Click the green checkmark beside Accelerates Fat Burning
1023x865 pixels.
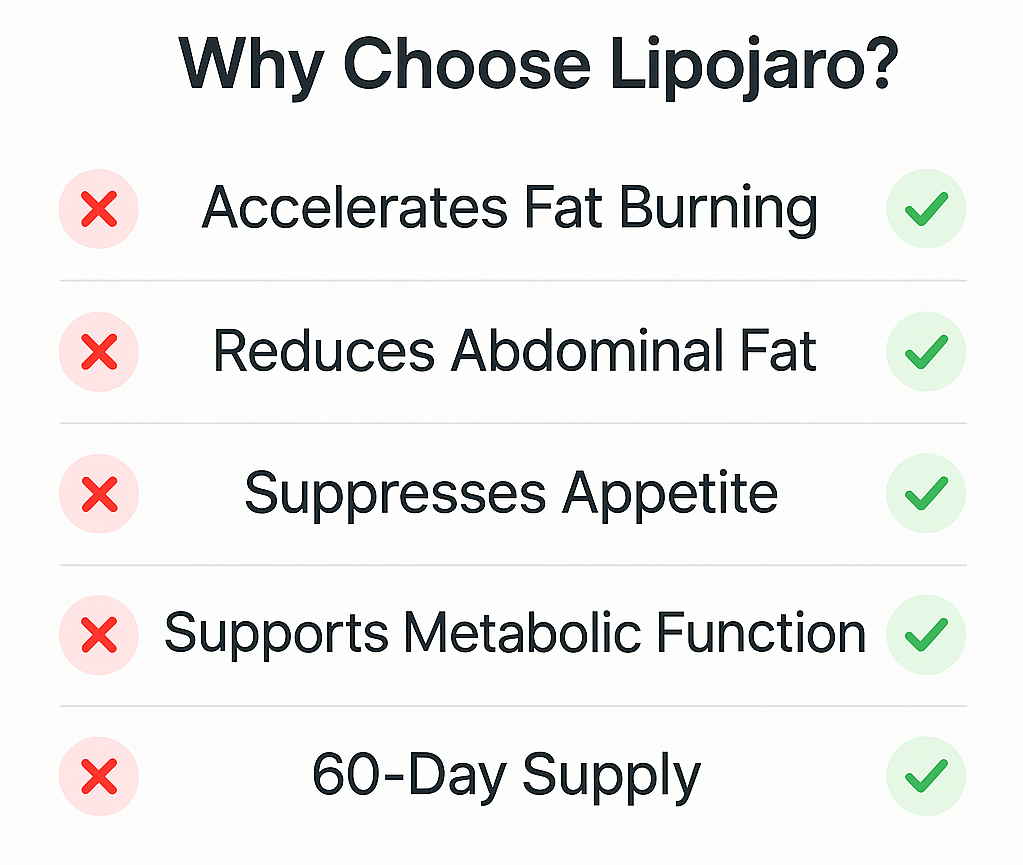[926, 209]
